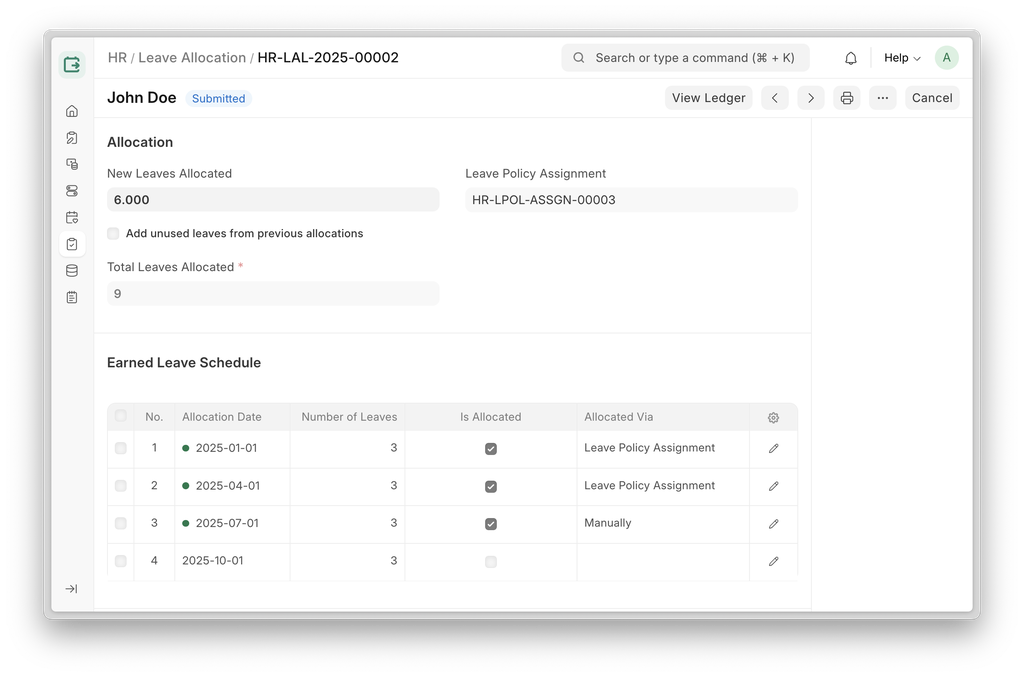
Task: Expand the sidebar using the bottom arrow icon
Action: (71, 589)
